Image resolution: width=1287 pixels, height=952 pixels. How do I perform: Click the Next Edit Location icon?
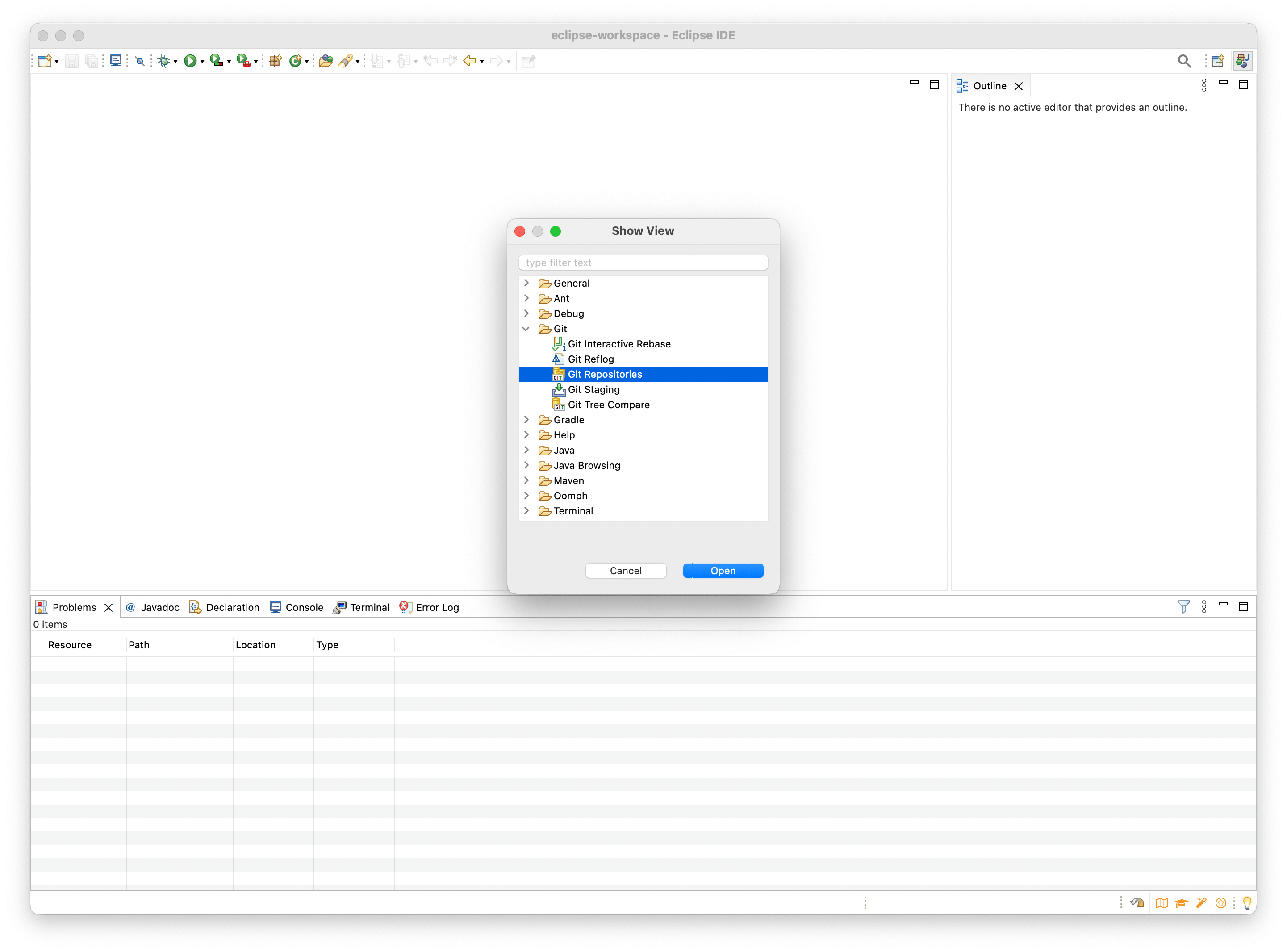pos(450,61)
